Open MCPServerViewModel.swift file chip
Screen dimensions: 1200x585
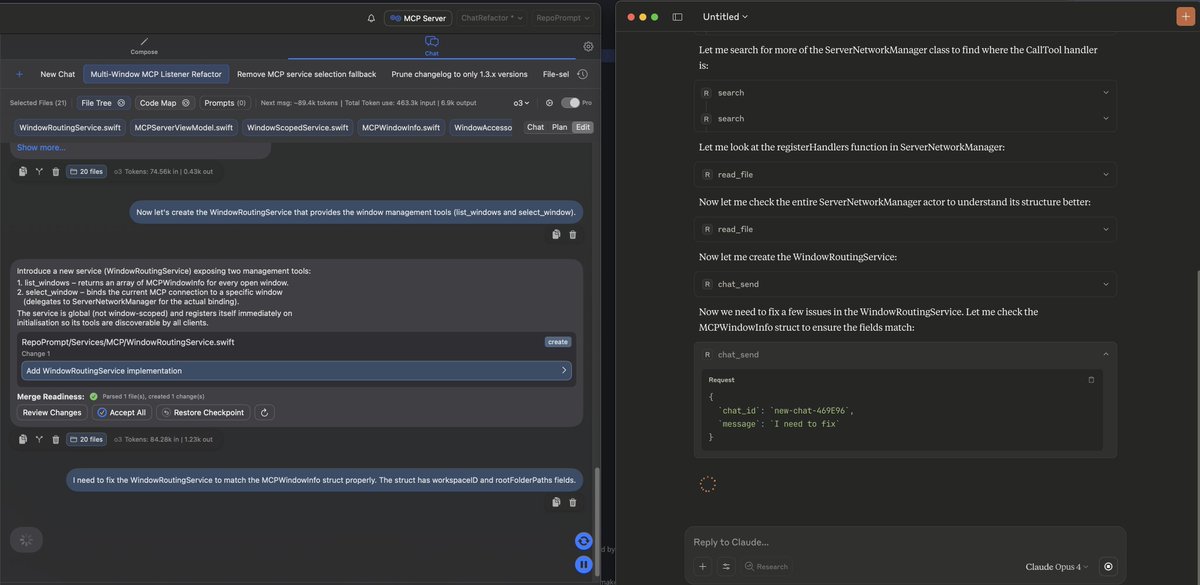(x=183, y=127)
